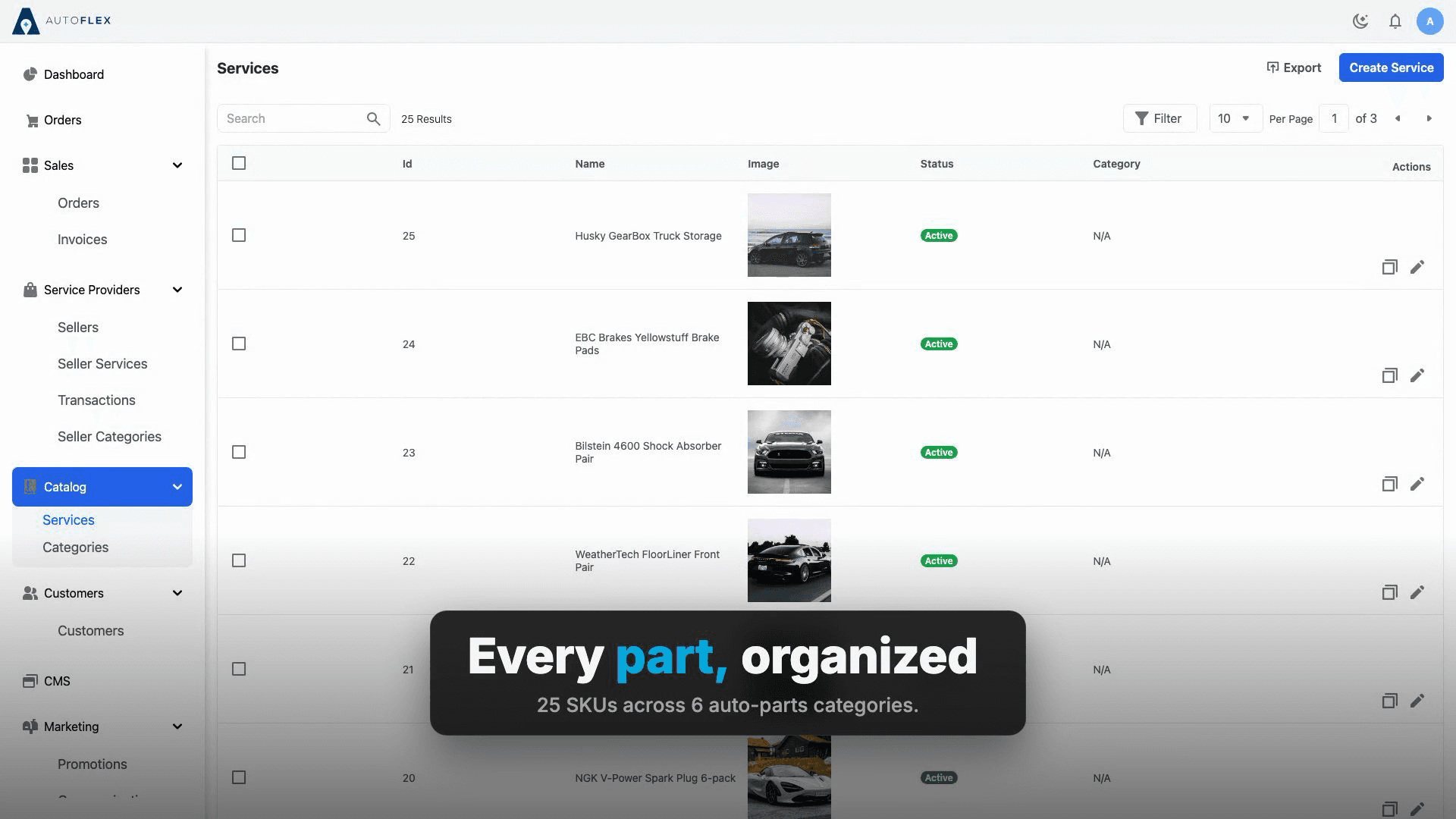Collapse the Sales section chevron
This screenshot has width=1456, height=819.
click(177, 165)
